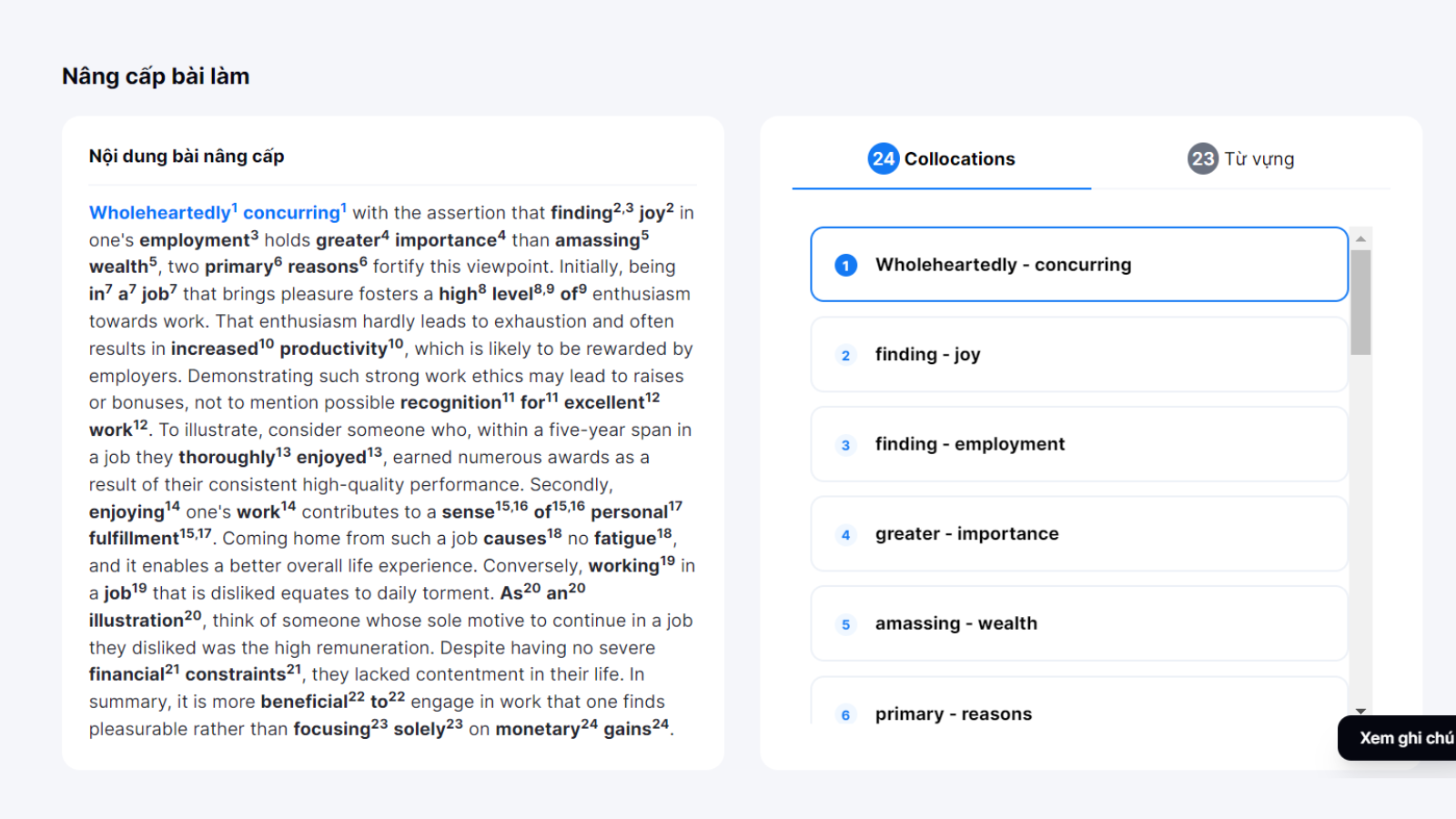Click the blue 24 count badge
The image size is (1456, 819).
(883, 159)
